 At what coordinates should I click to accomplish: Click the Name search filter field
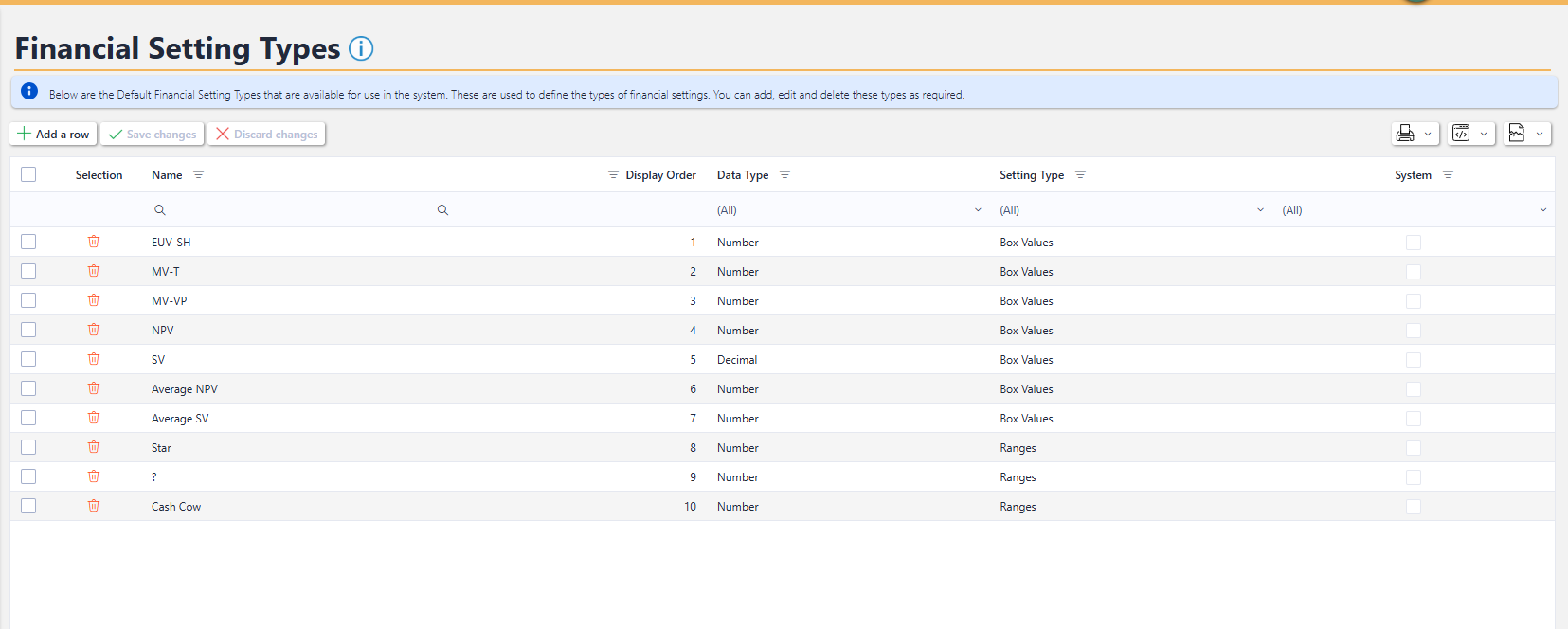pos(294,210)
